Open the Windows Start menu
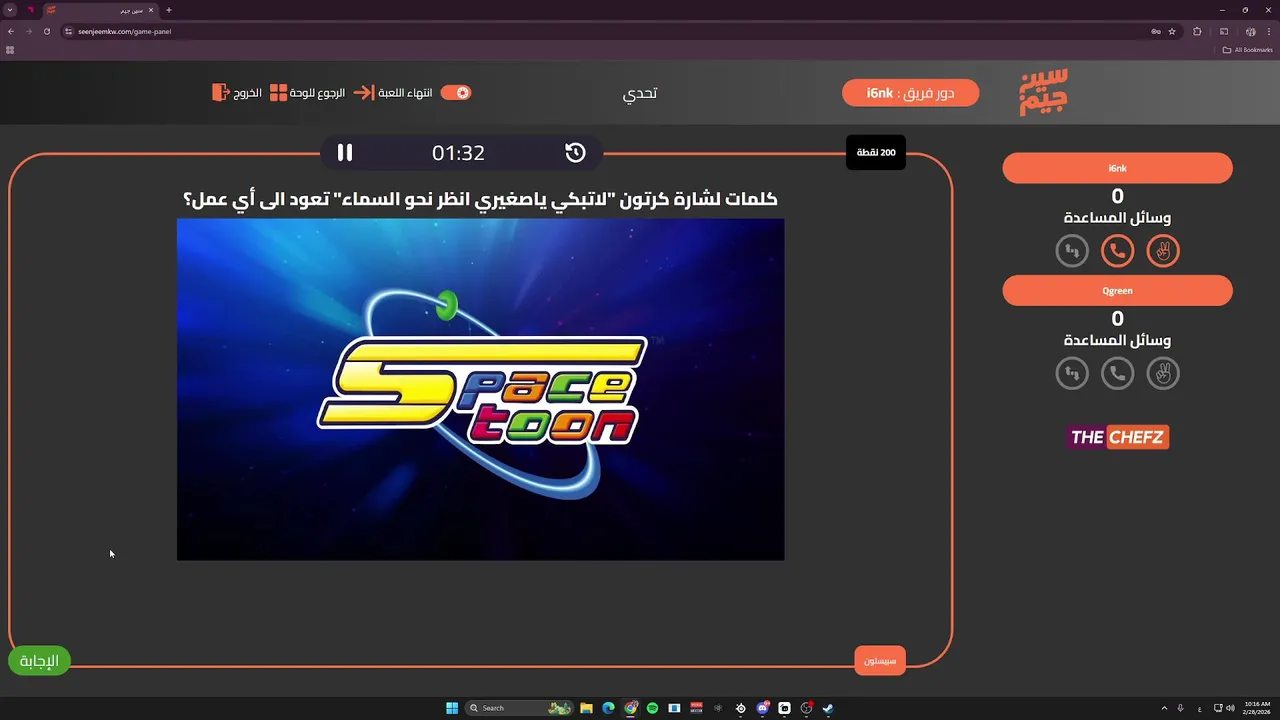The image size is (1280, 720). click(452, 708)
